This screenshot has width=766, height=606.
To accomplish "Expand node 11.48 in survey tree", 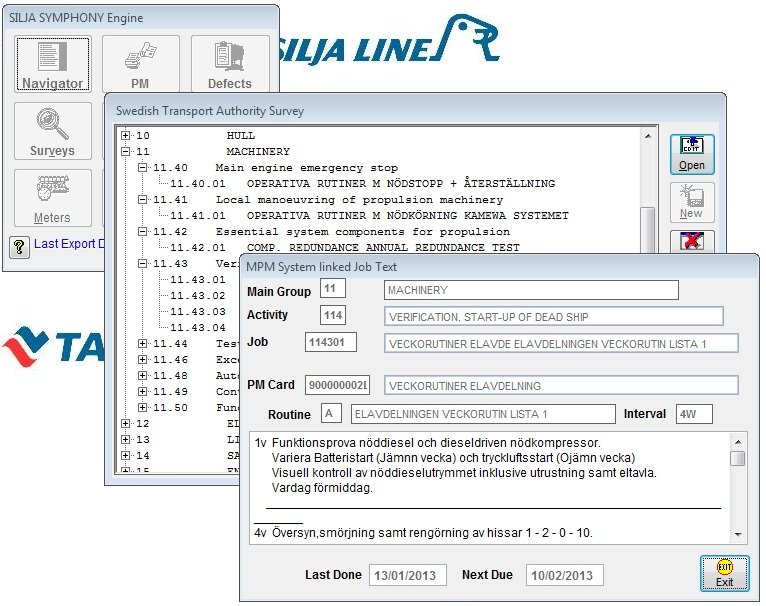I will pos(143,375).
